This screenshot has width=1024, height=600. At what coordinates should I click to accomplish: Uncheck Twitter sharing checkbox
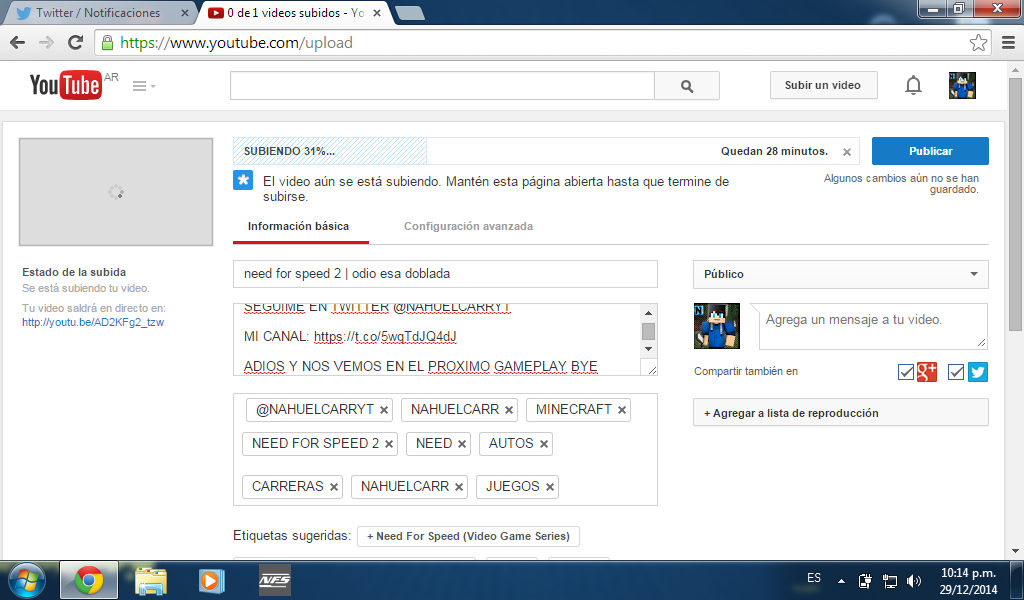click(x=956, y=372)
